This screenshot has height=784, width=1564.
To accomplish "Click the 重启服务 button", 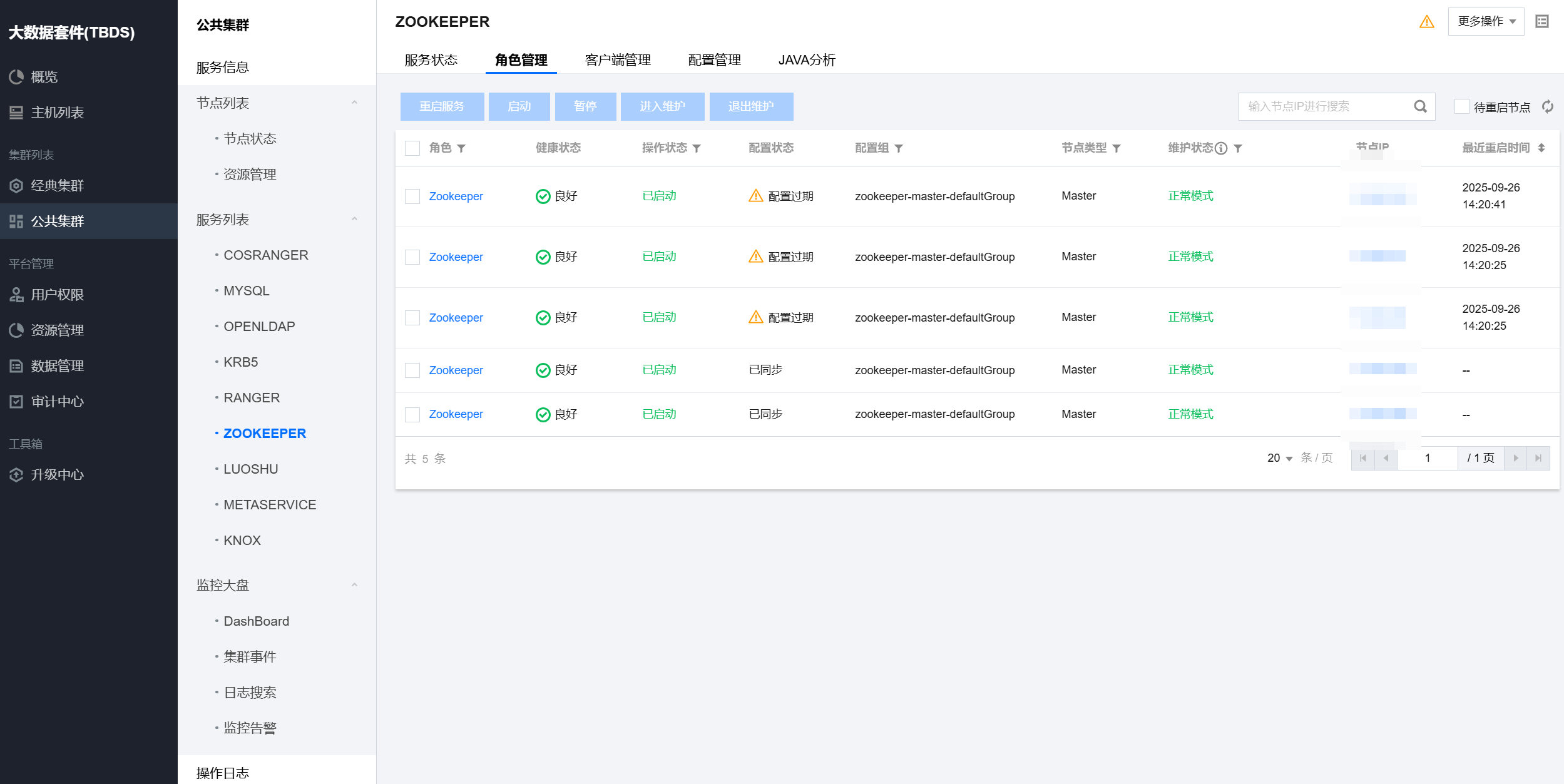I will tap(442, 106).
